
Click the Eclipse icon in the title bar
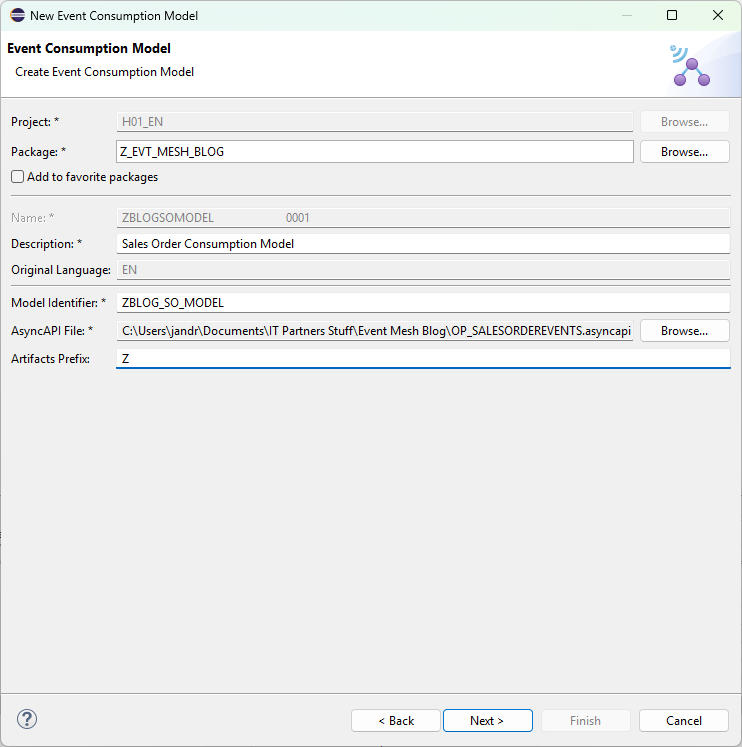point(17,16)
